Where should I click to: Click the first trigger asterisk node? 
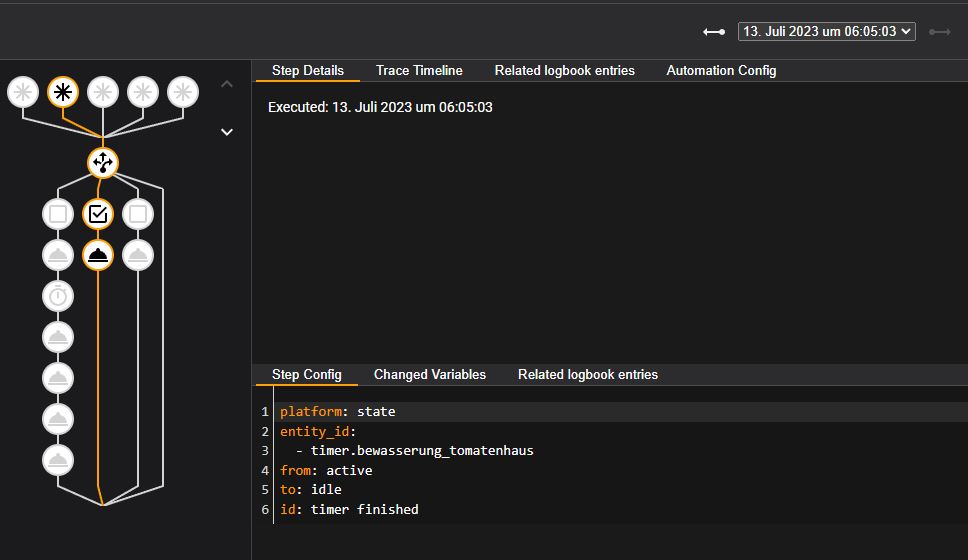(23, 93)
